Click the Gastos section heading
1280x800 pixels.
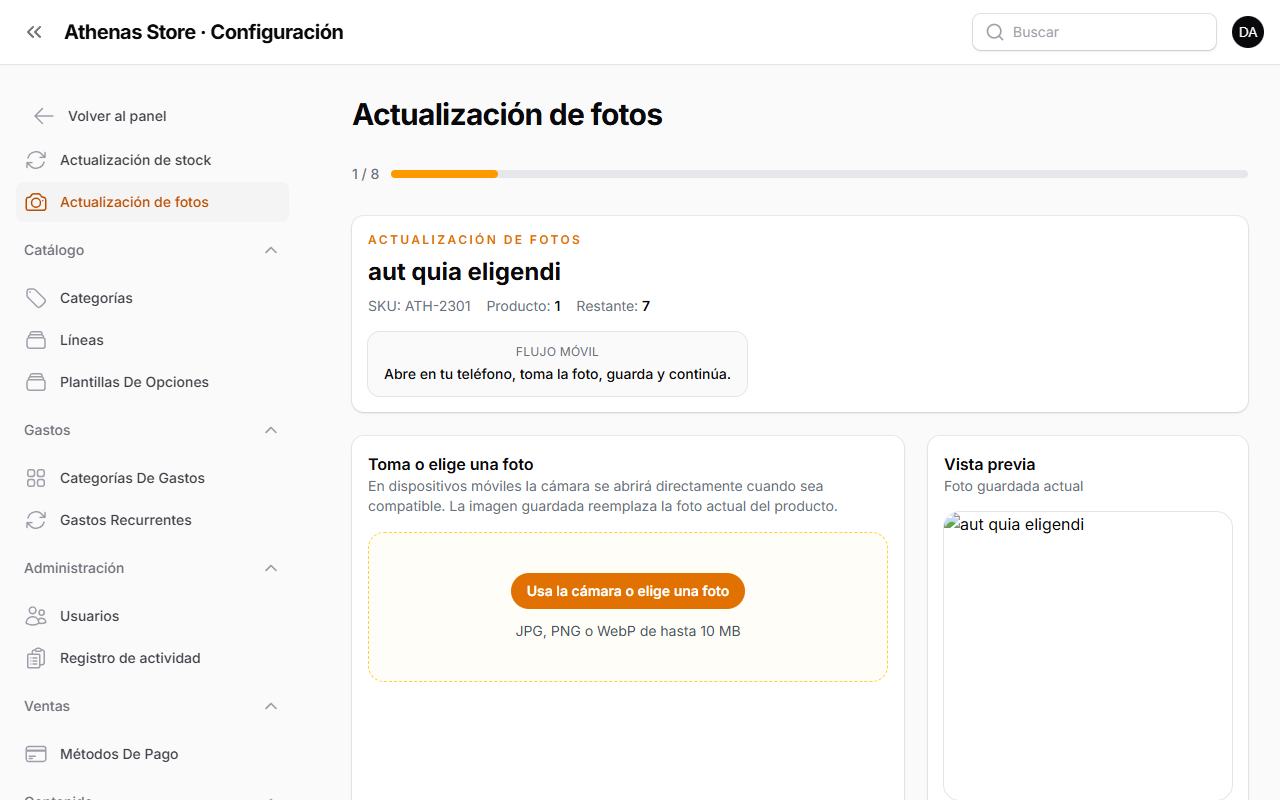[47, 430]
